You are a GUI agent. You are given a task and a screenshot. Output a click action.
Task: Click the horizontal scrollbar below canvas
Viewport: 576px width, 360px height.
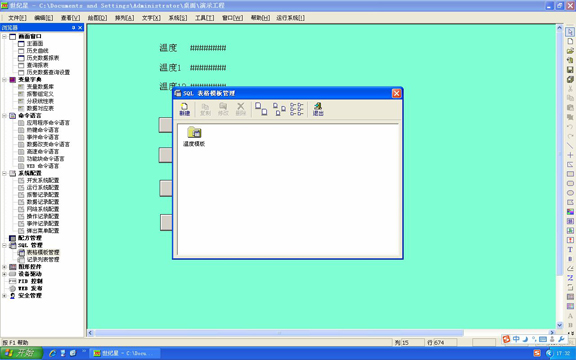pos(279,333)
